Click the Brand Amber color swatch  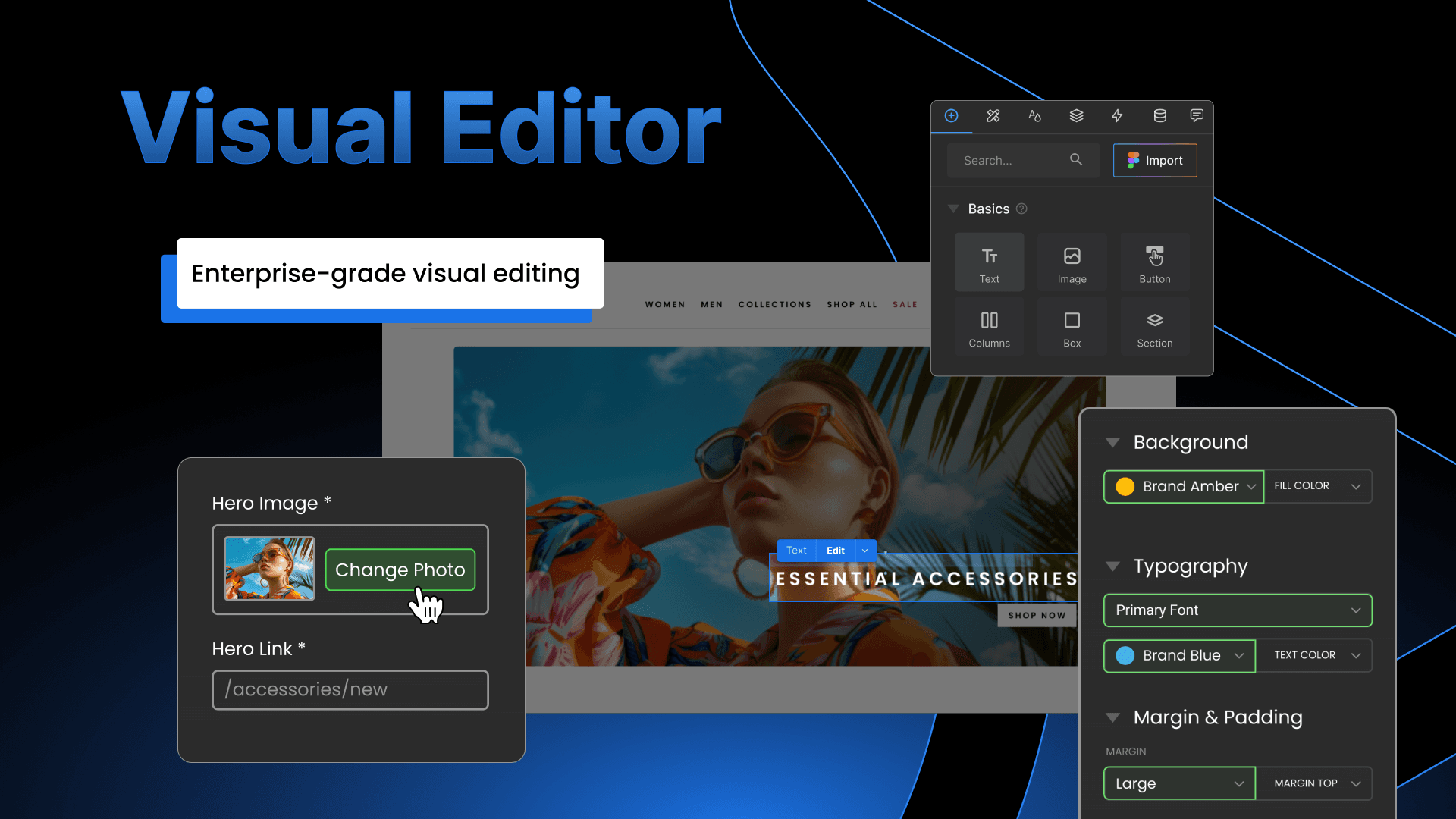pos(1125,486)
